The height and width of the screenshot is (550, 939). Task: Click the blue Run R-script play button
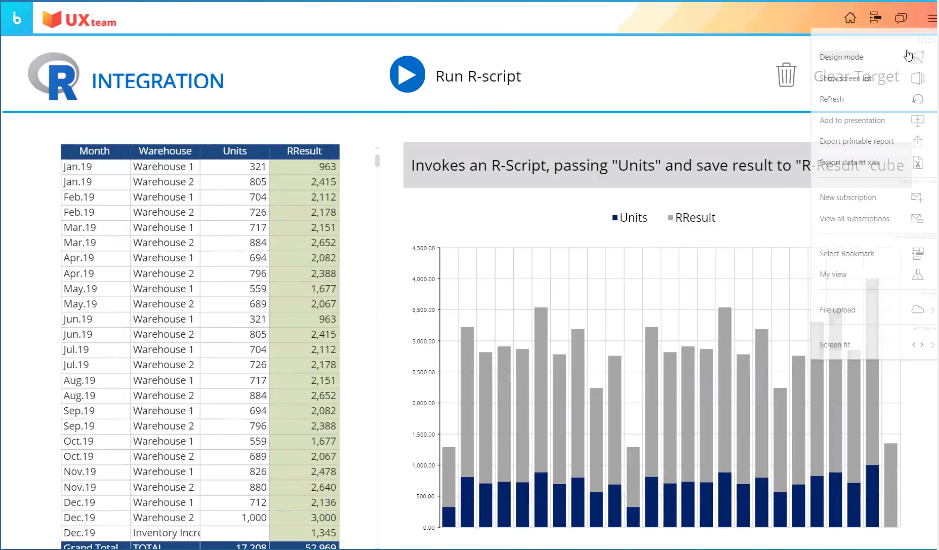pyautogui.click(x=407, y=74)
